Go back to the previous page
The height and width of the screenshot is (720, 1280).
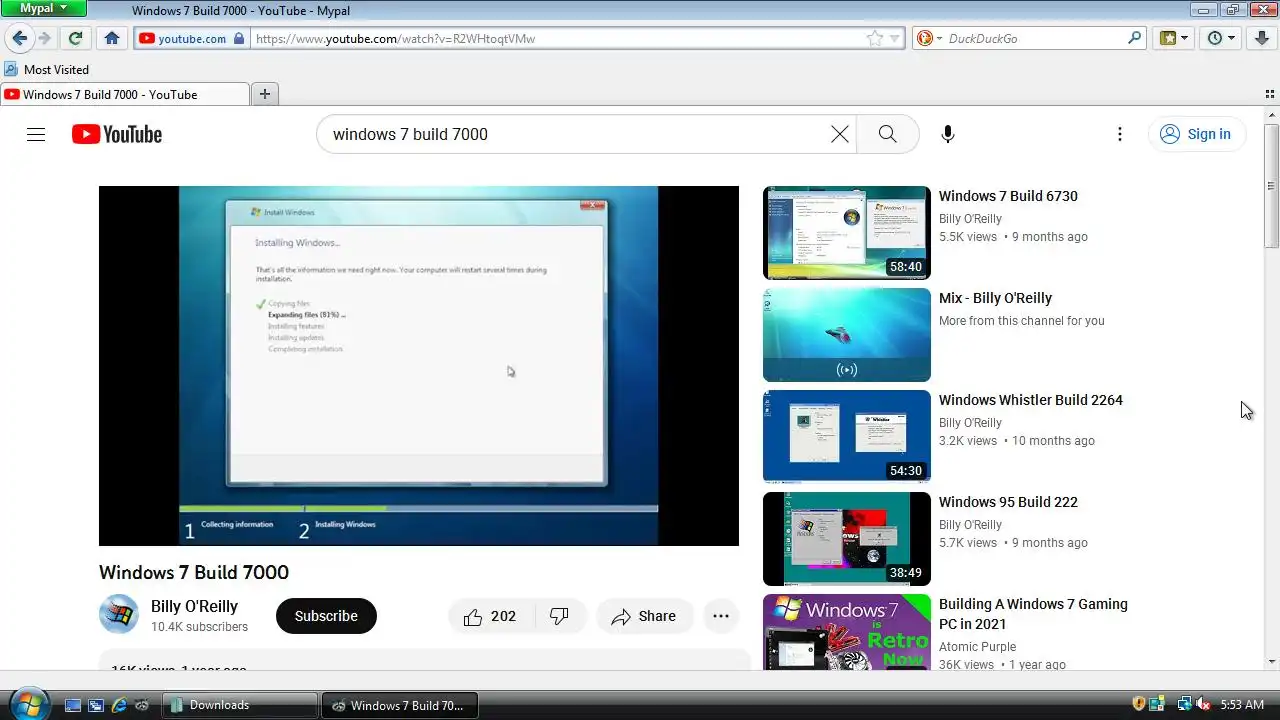point(19,38)
